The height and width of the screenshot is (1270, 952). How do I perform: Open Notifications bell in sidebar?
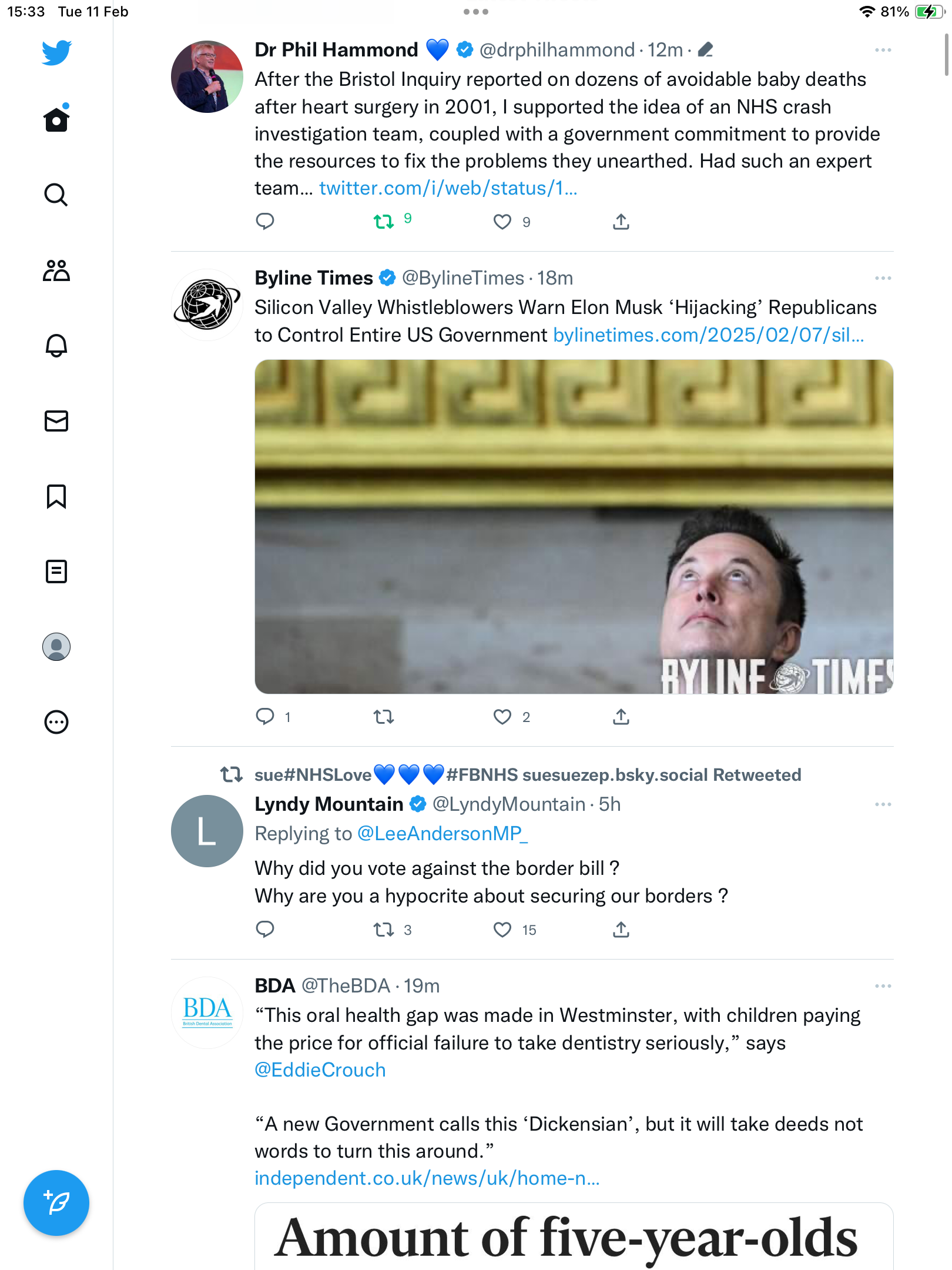[x=56, y=345]
